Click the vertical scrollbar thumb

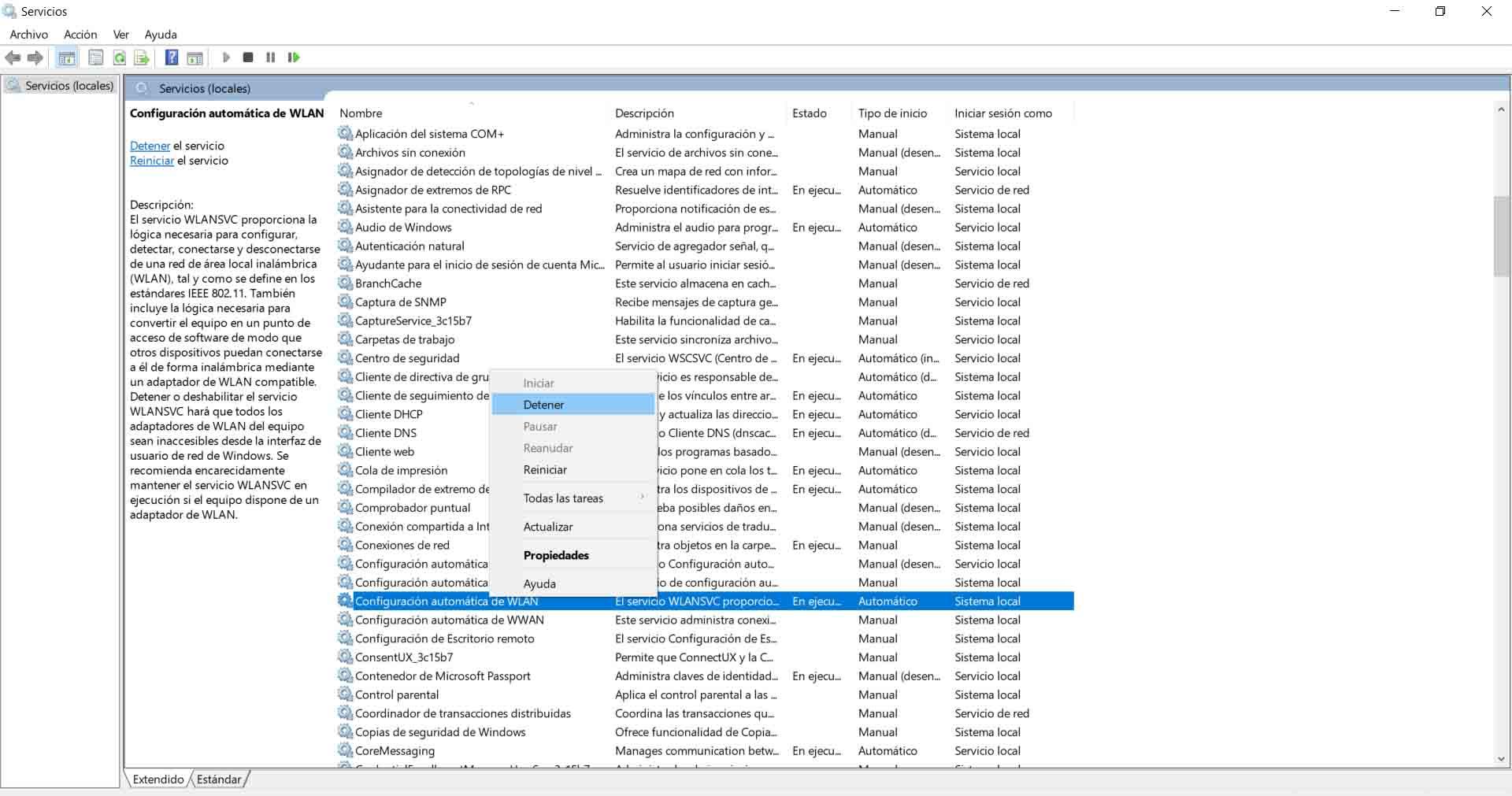tap(1502, 235)
